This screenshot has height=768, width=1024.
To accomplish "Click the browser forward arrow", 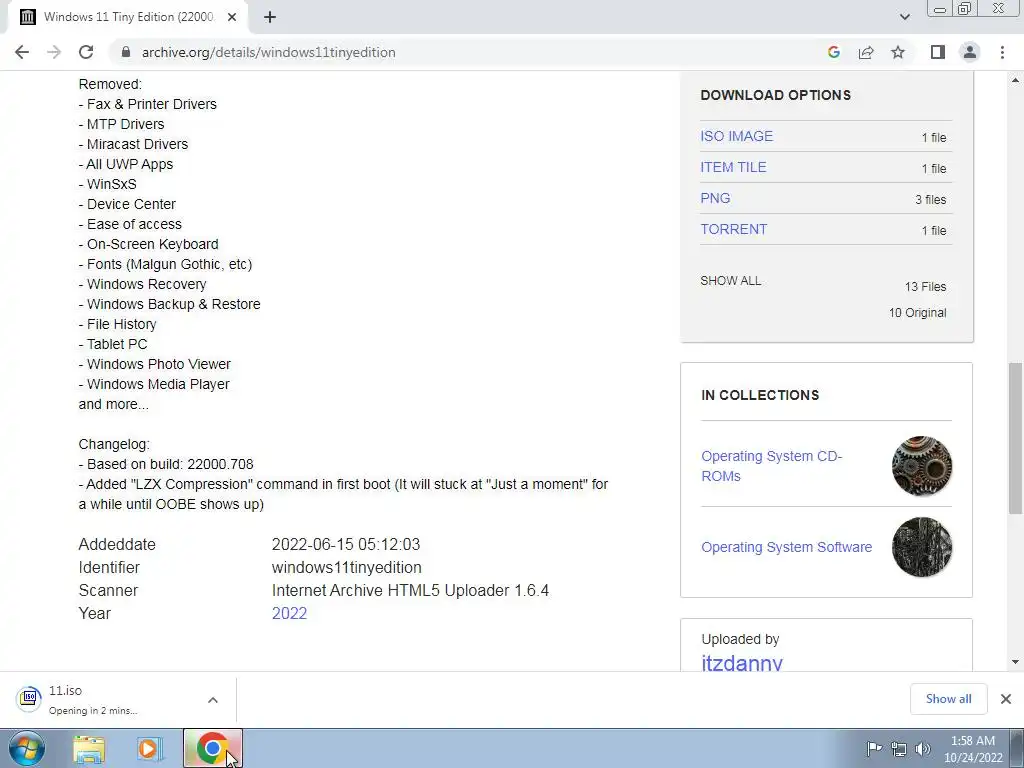I will (54, 52).
